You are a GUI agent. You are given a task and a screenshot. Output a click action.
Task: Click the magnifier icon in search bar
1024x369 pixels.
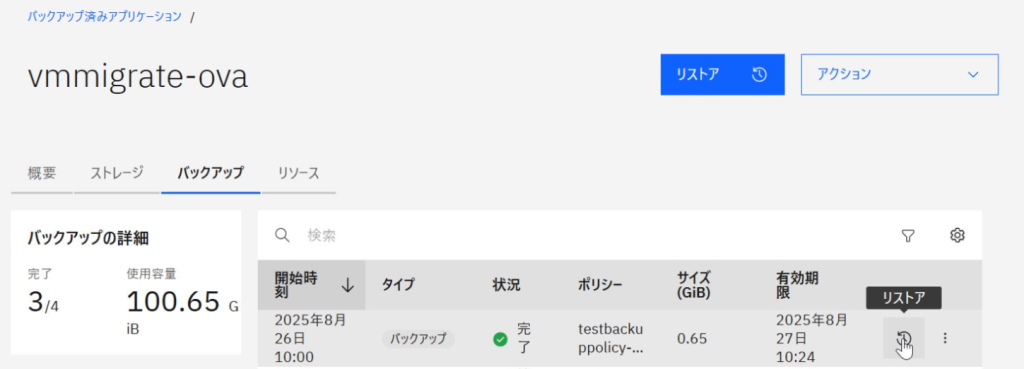click(282, 235)
